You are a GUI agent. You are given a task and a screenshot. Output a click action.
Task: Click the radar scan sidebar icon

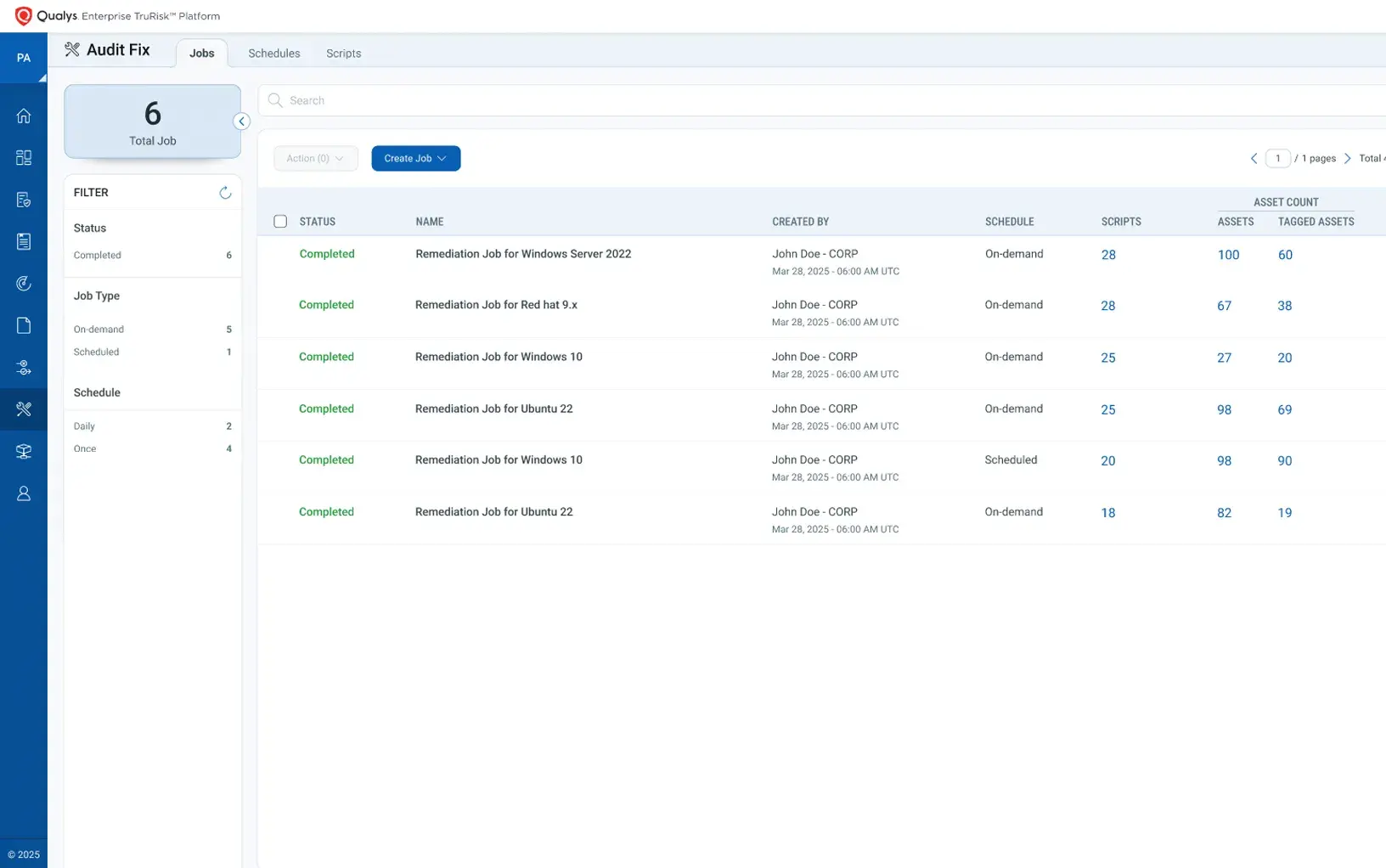(x=24, y=284)
